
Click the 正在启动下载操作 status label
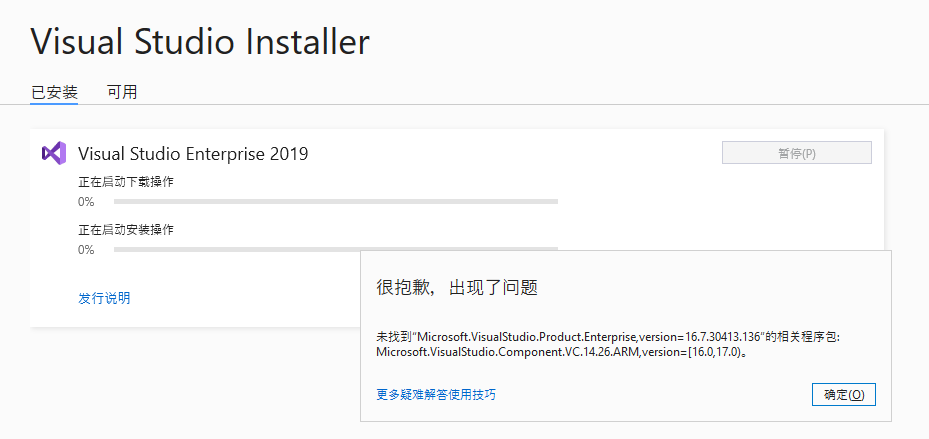click(126, 182)
